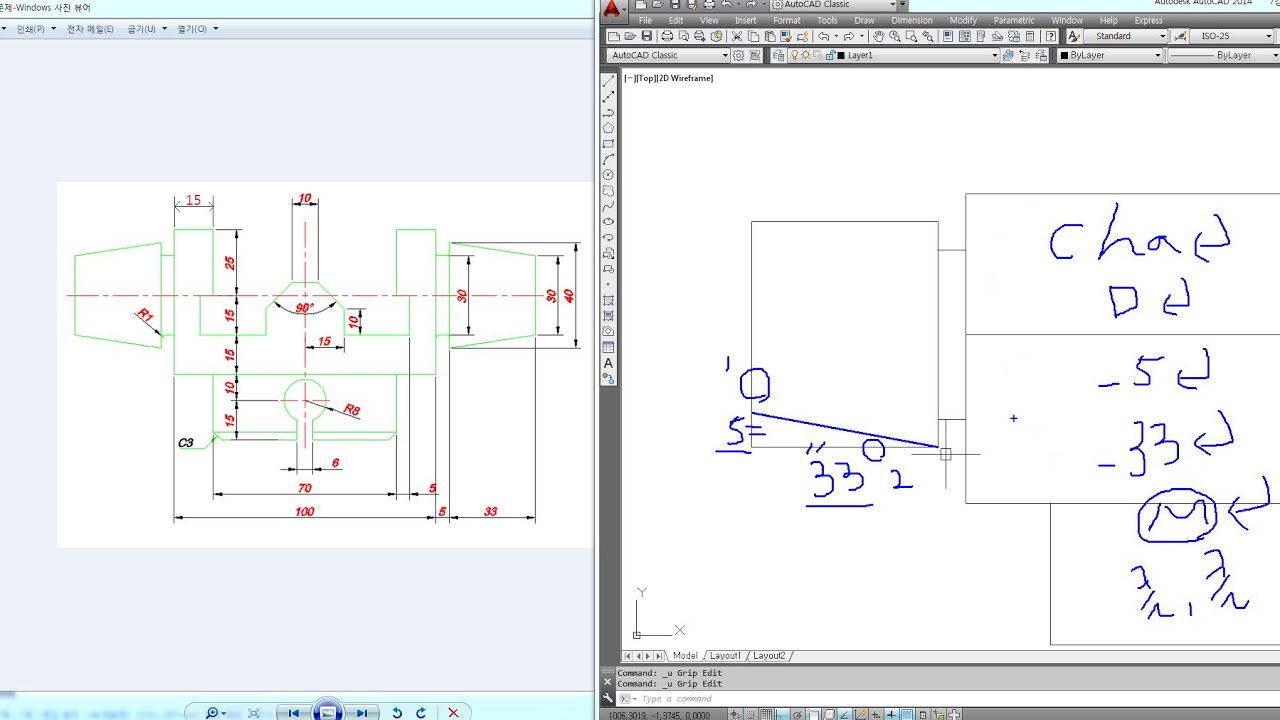Open the Express menu

coord(1148,20)
